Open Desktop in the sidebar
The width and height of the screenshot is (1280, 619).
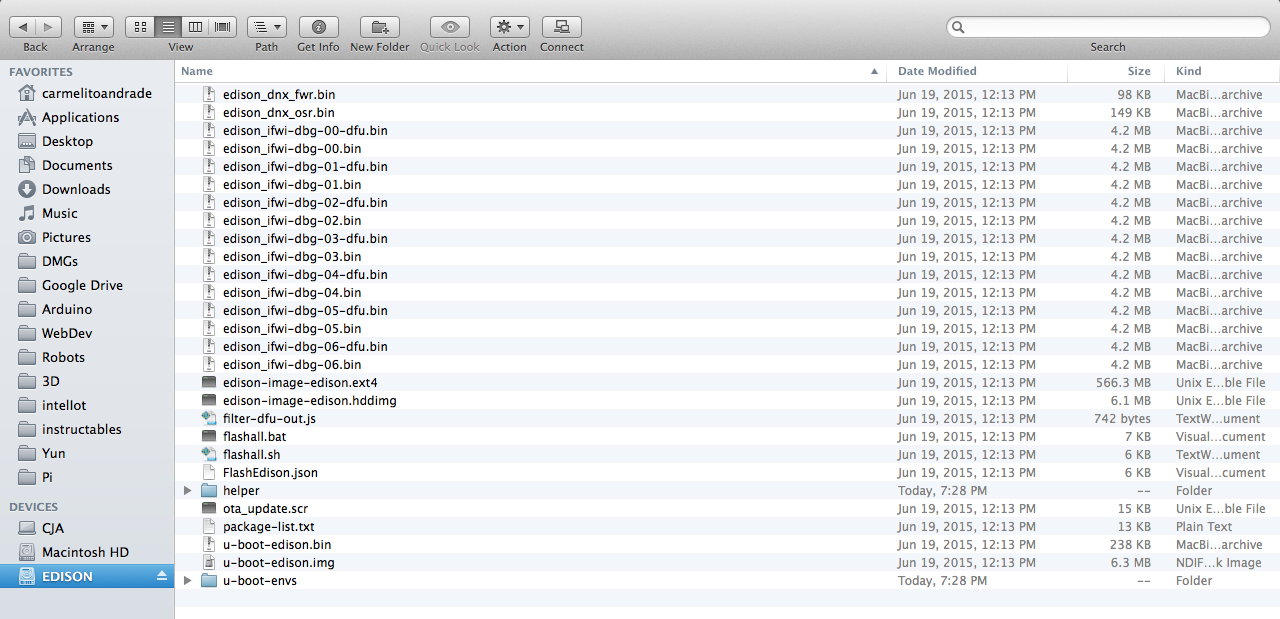click(x=67, y=141)
